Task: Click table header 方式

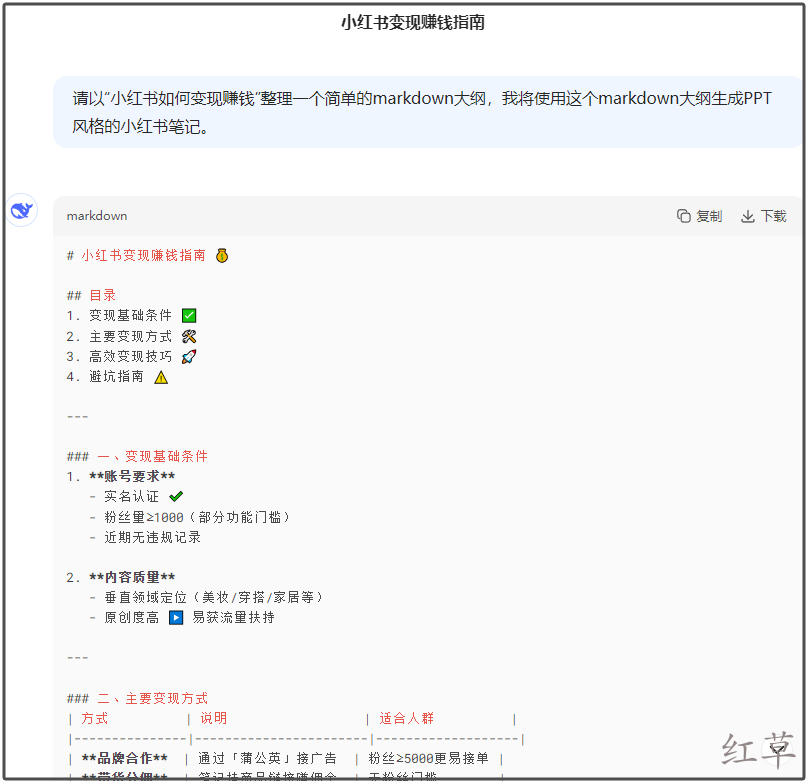Action: click(95, 718)
